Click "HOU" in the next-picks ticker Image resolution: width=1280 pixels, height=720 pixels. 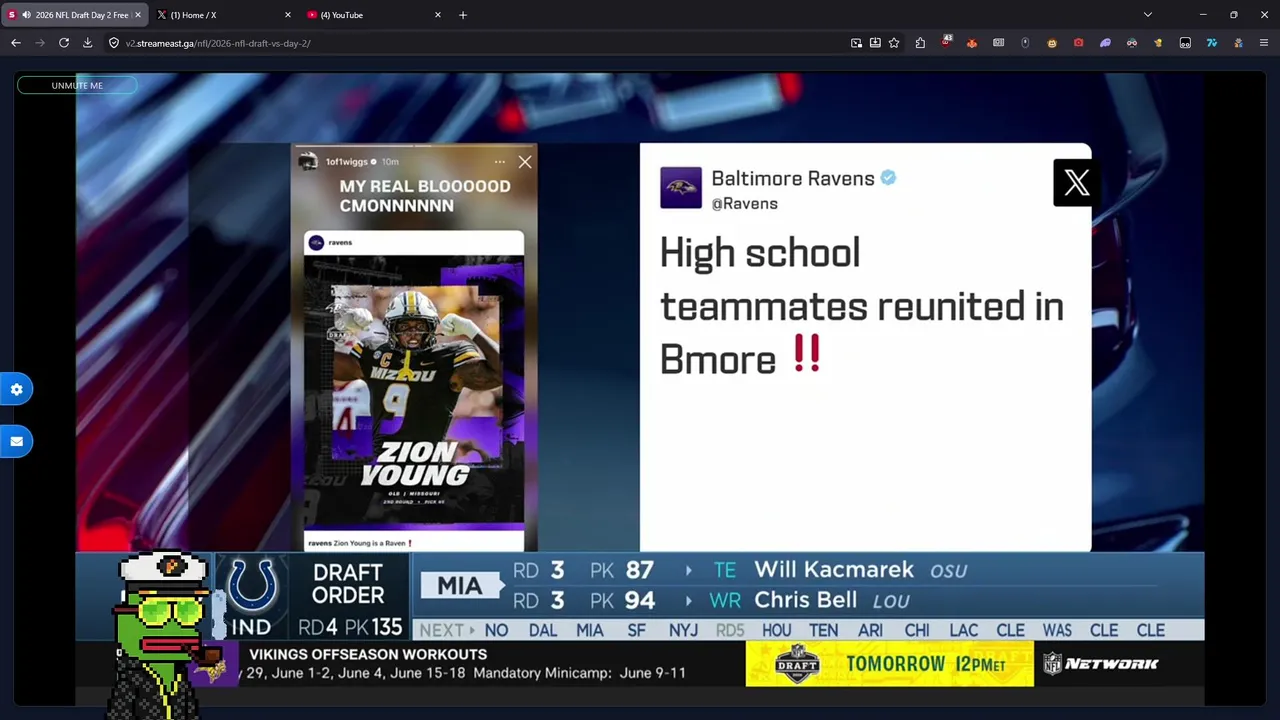pyautogui.click(x=776, y=630)
